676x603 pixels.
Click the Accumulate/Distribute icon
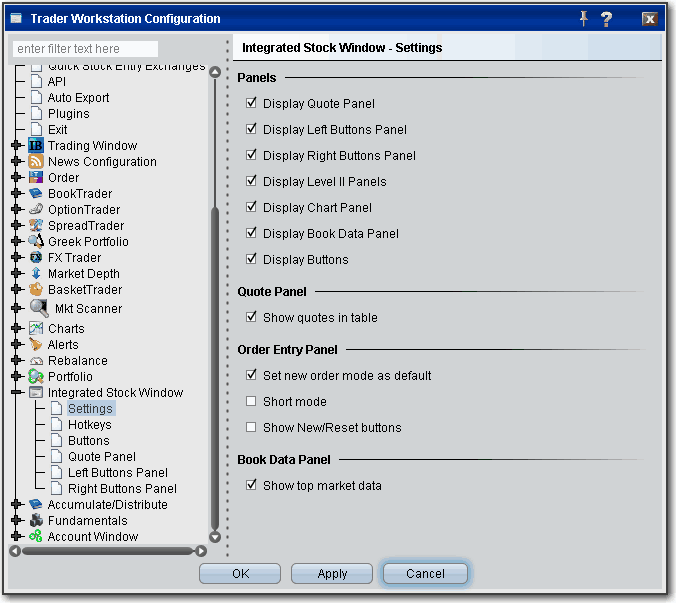point(36,504)
